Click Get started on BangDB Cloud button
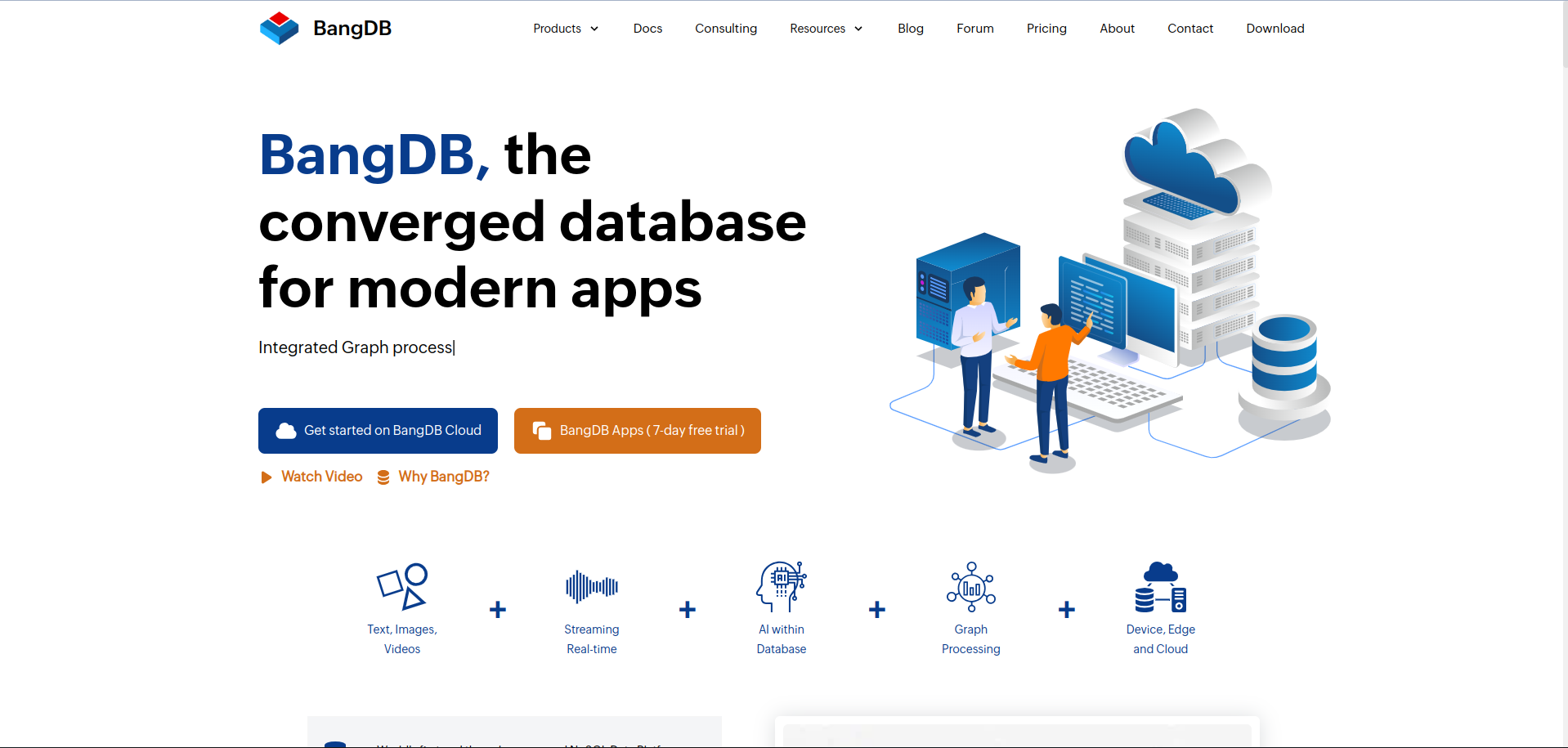This screenshot has width=1568, height=748. [378, 431]
